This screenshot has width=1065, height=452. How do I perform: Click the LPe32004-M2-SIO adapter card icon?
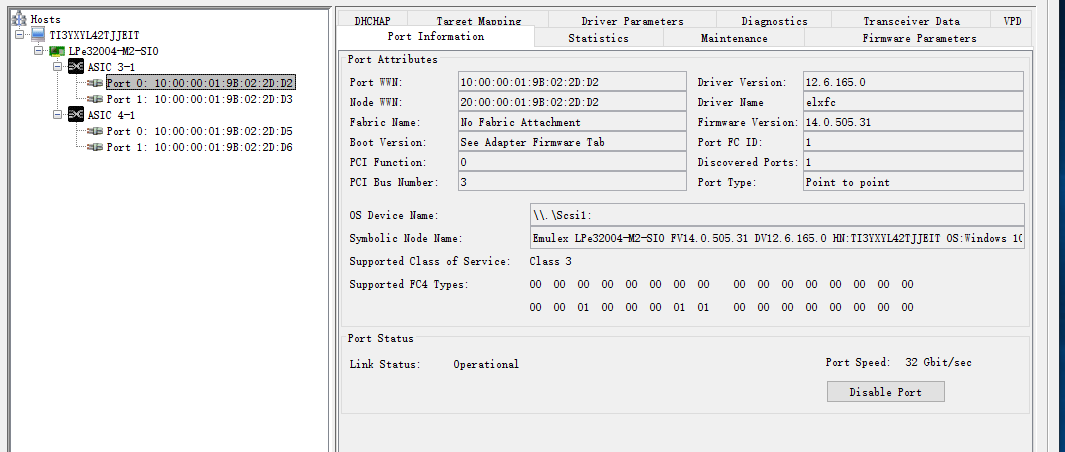(57, 50)
